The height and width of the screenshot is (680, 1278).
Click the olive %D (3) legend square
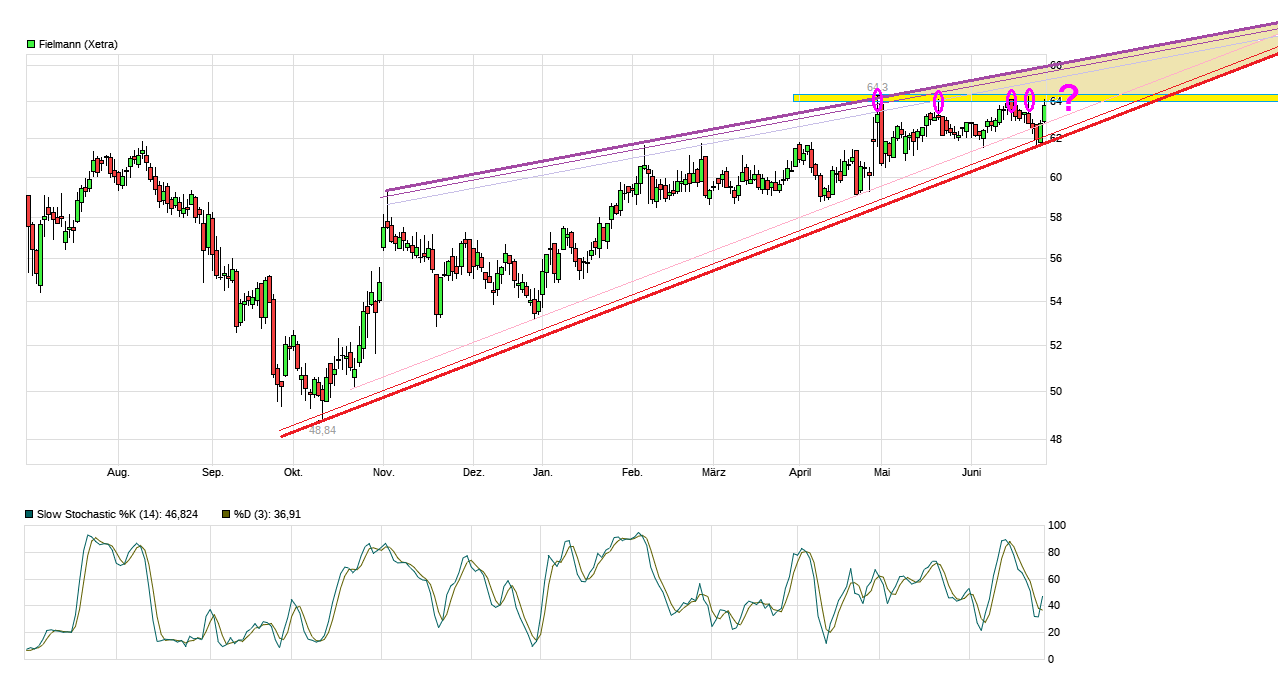(x=227, y=514)
